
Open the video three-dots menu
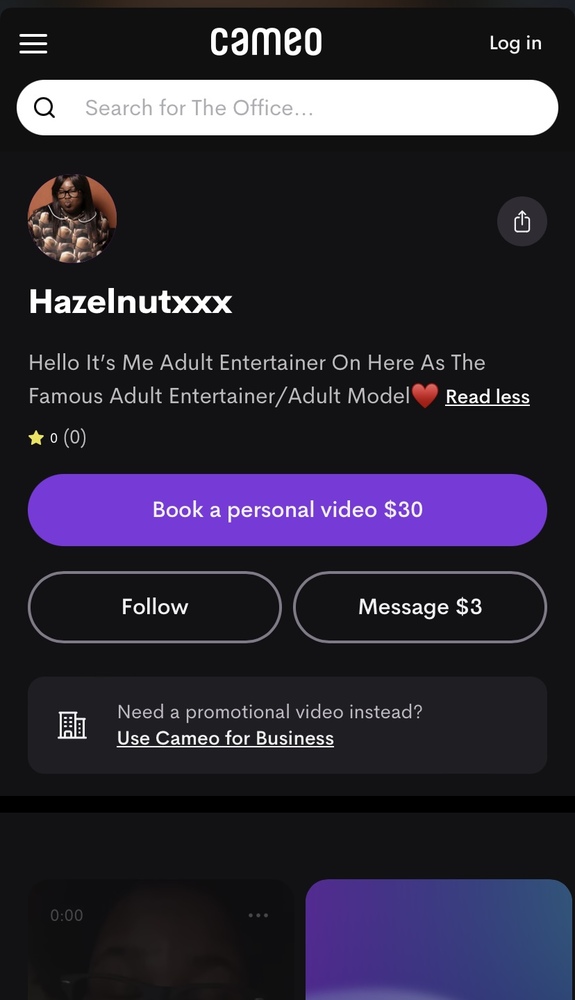(x=258, y=915)
